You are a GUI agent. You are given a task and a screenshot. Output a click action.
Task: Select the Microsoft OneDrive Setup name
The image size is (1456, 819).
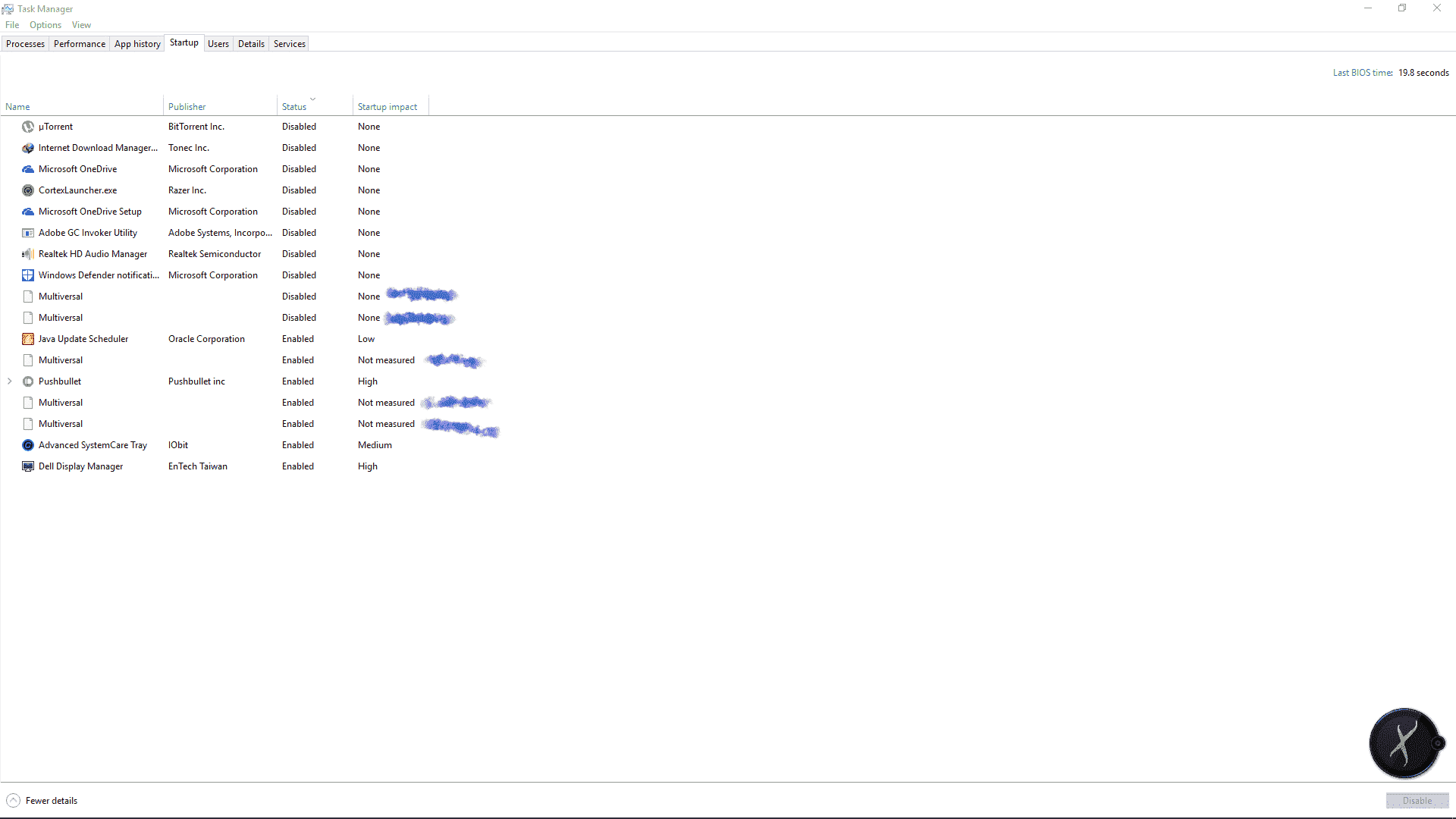click(90, 212)
